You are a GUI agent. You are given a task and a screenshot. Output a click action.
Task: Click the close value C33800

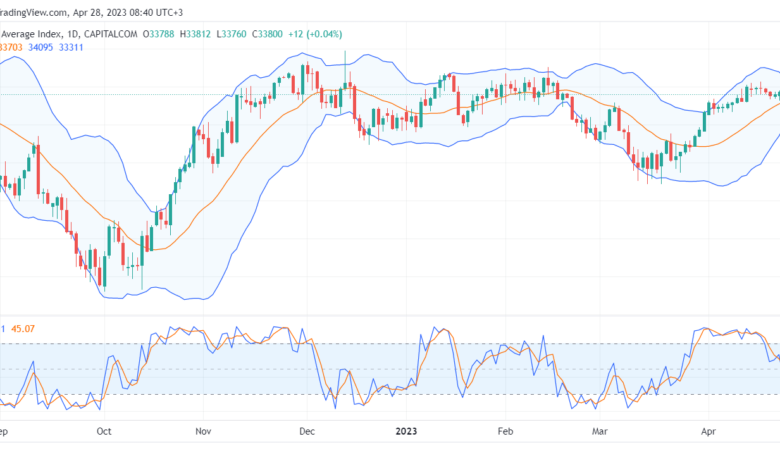267,34
